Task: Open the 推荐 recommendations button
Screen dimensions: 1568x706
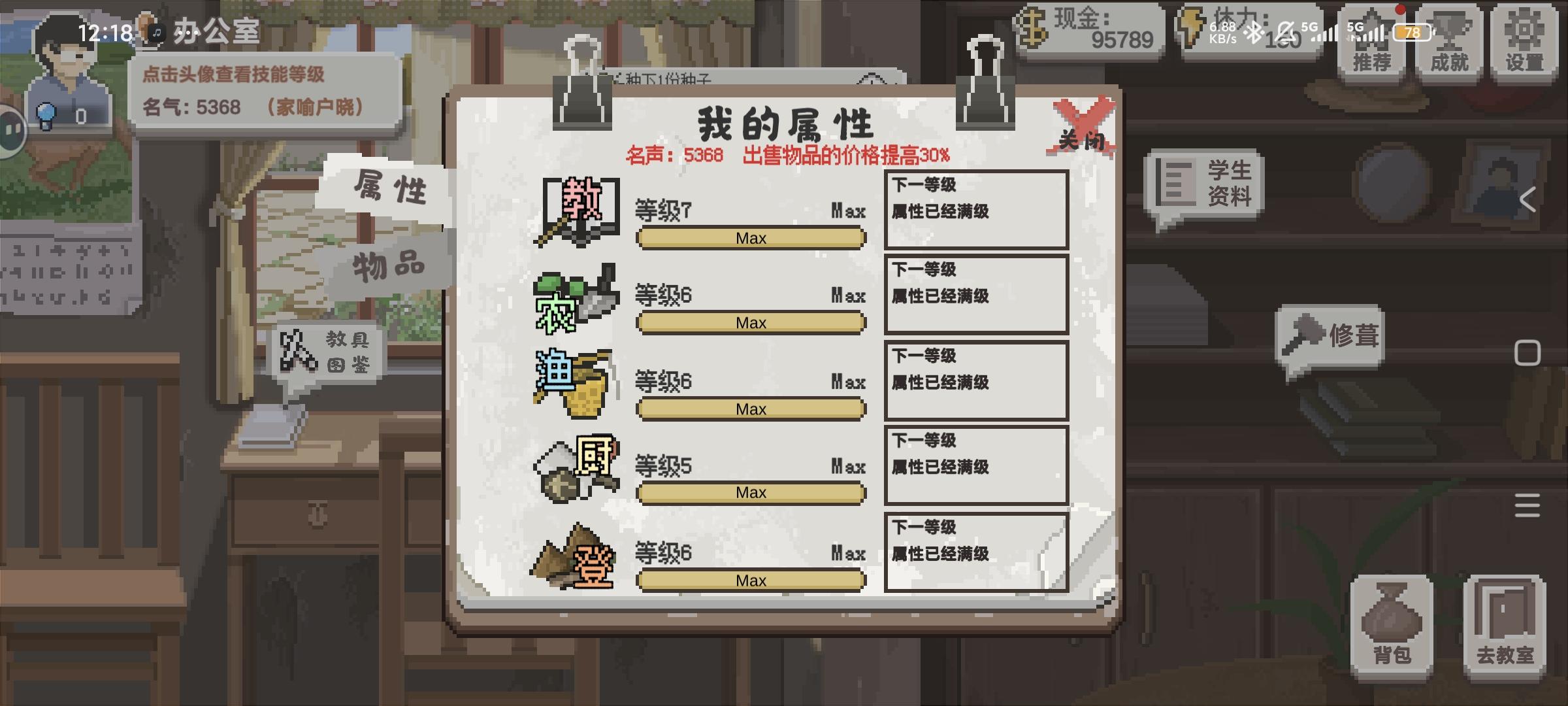Action: [1372, 42]
